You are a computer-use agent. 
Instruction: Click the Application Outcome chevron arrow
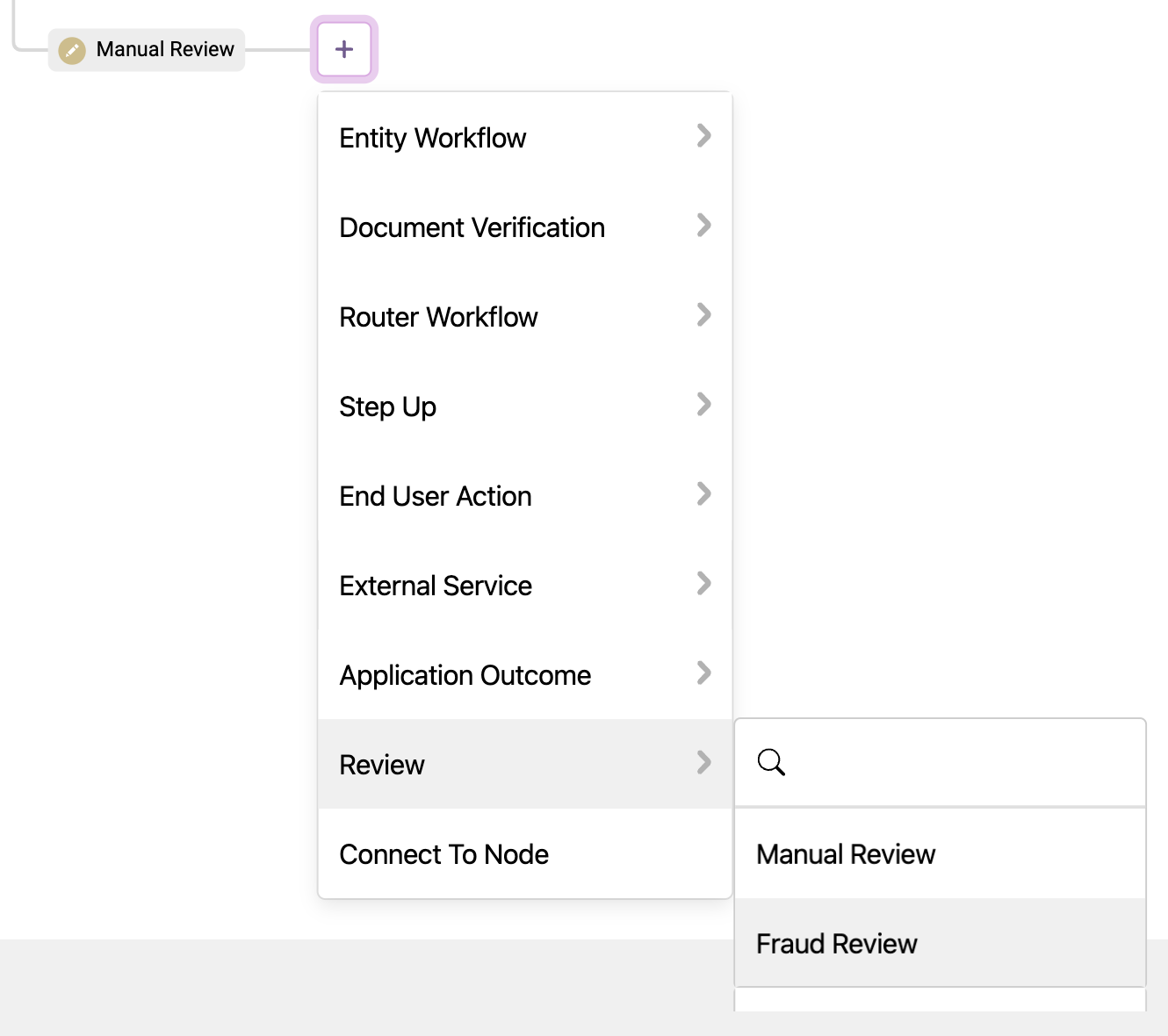click(703, 673)
